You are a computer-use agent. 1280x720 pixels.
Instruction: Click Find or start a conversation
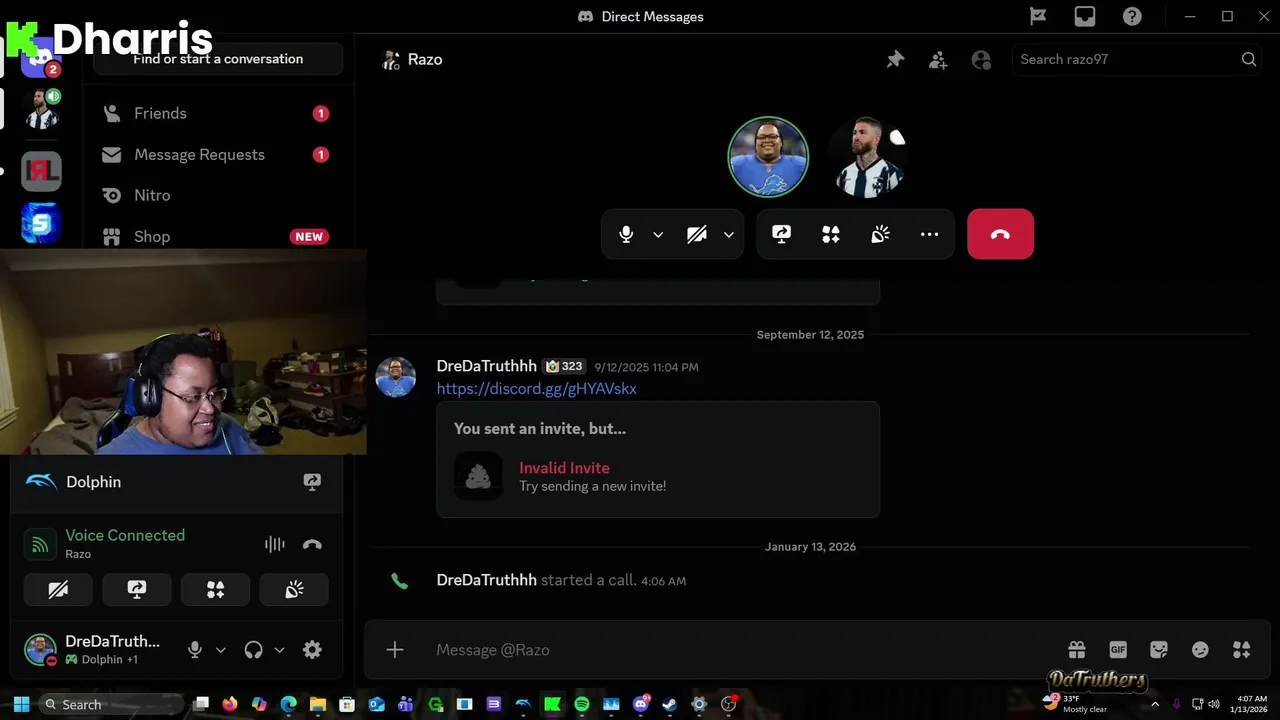(x=218, y=59)
